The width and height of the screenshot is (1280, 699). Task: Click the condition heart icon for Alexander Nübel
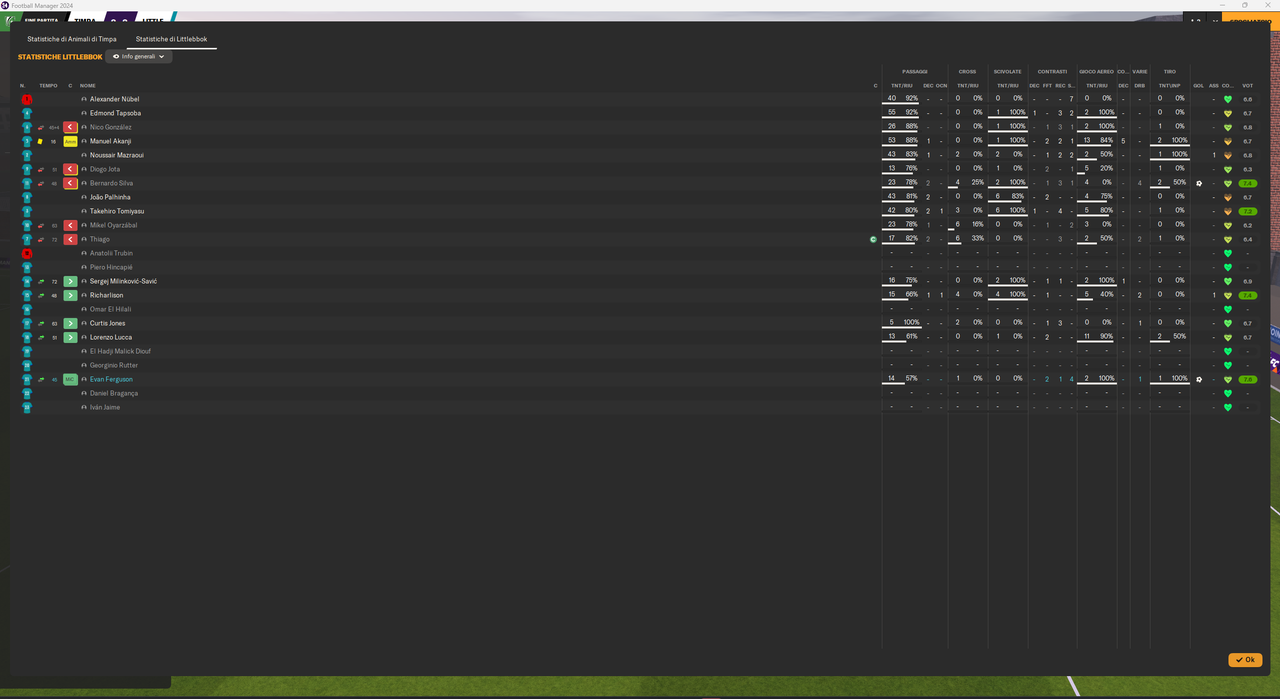[x=1228, y=99]
